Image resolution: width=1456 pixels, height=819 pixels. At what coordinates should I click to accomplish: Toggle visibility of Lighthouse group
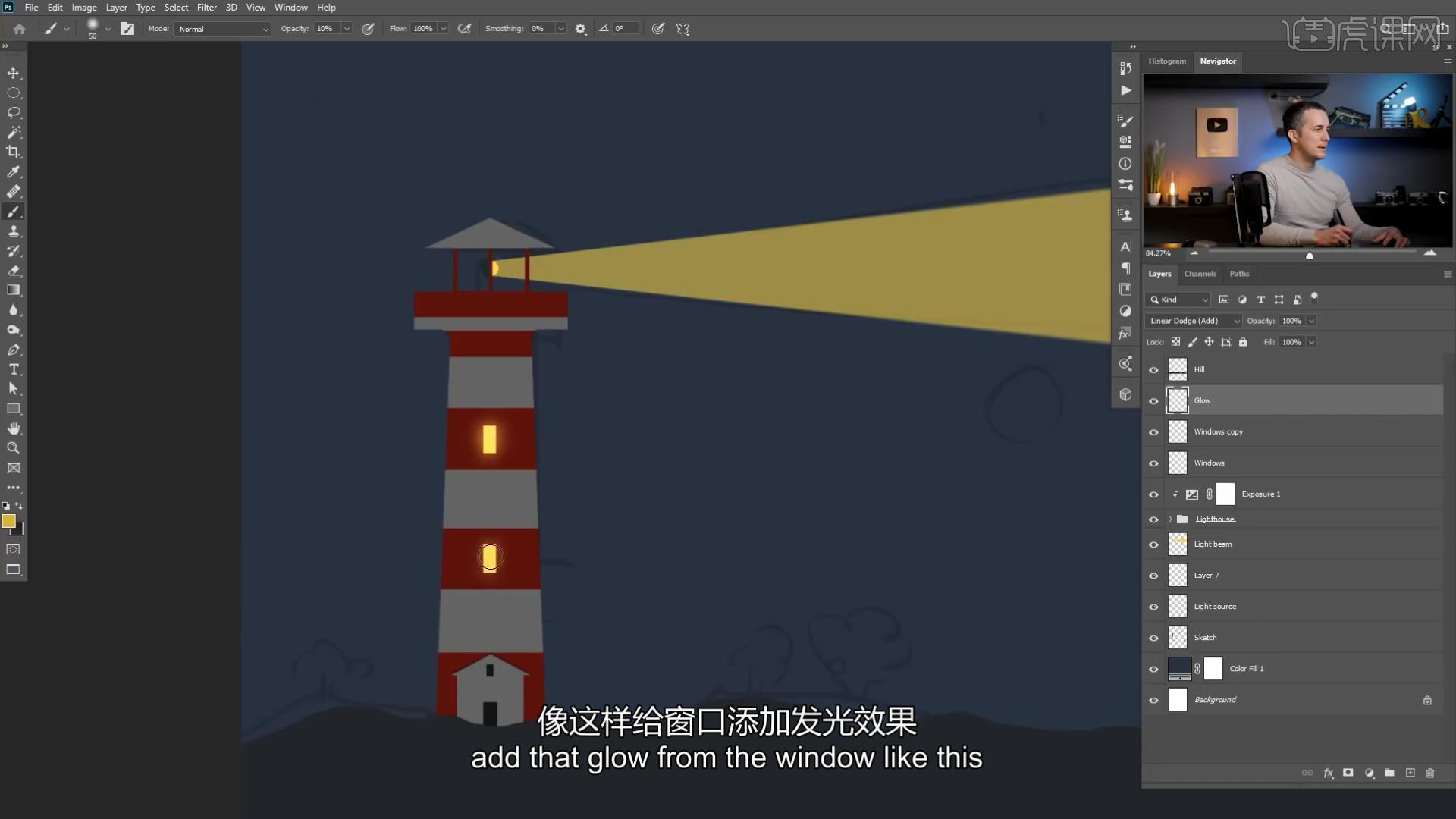click(x=1154, y=519)
